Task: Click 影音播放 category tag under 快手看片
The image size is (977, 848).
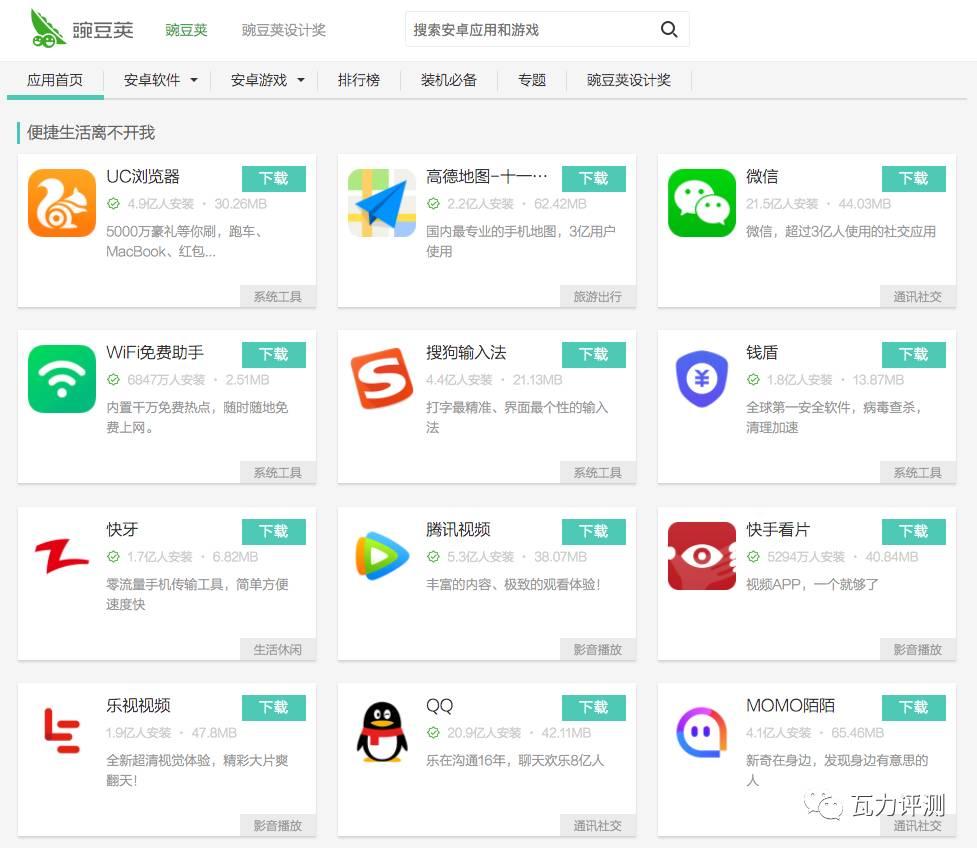Action: (917, 649)
